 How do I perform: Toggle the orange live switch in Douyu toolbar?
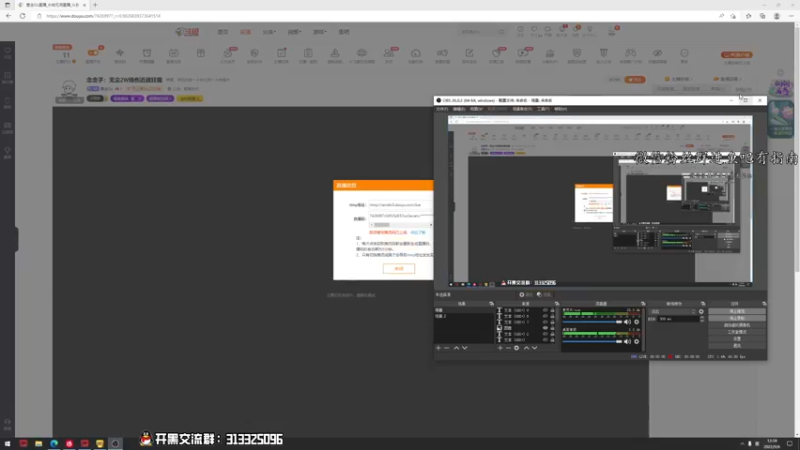pyautogui.click(x=93, y=53)
